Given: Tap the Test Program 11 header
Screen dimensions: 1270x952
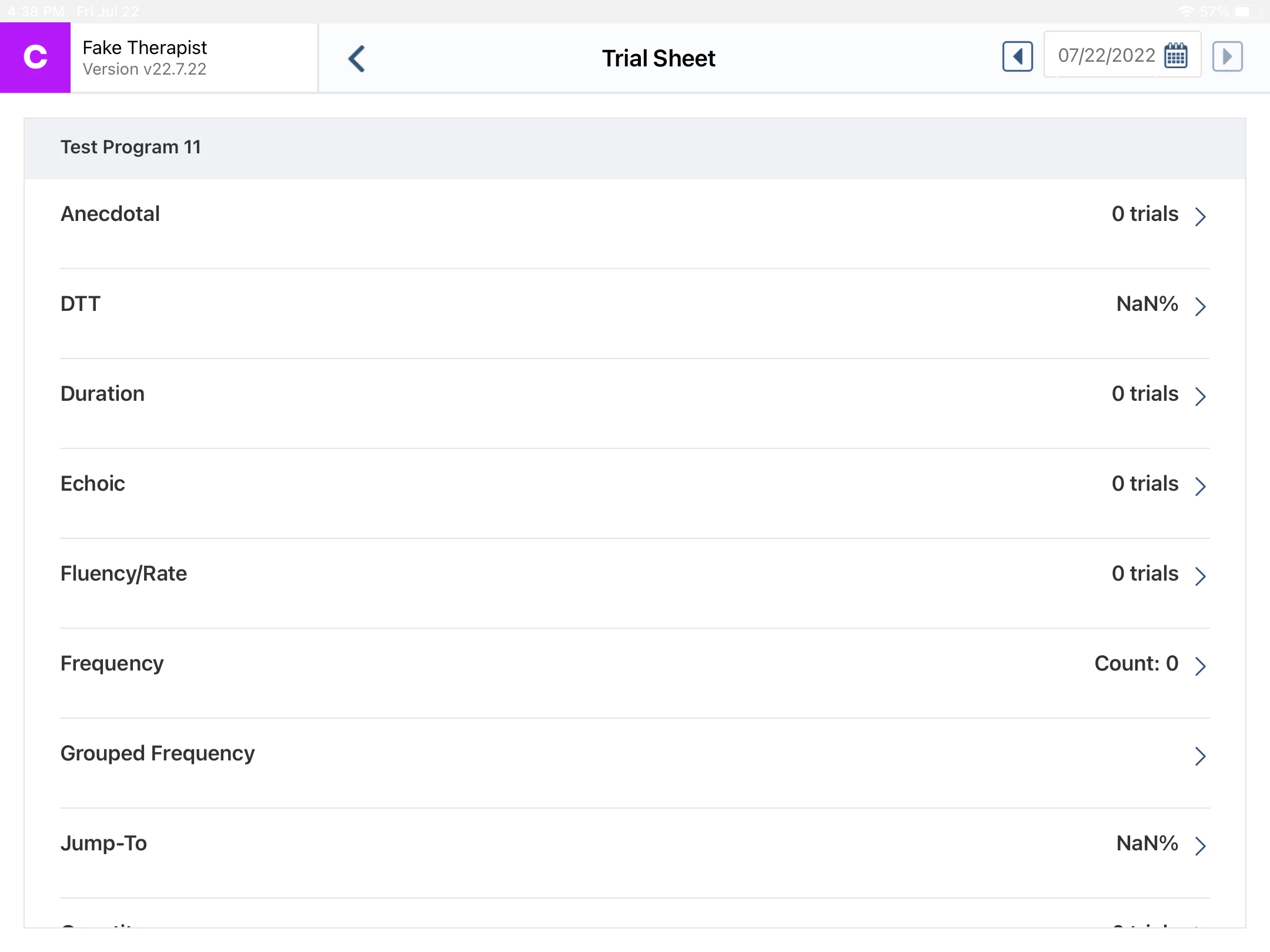Looking at the screenshot, I should pyautogui.click(x=131, y=147).
